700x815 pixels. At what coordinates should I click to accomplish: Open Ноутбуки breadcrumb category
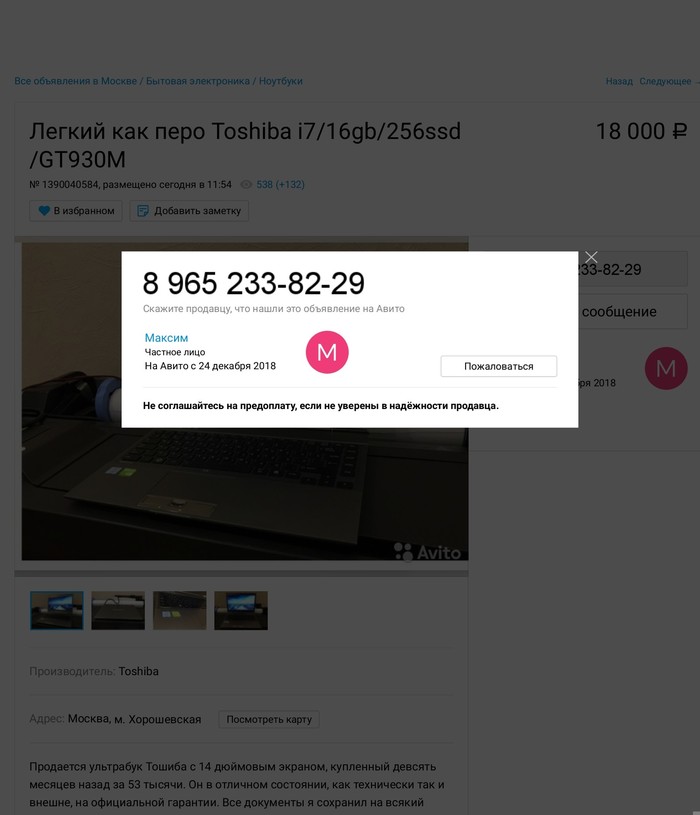[x=281, y=81]
